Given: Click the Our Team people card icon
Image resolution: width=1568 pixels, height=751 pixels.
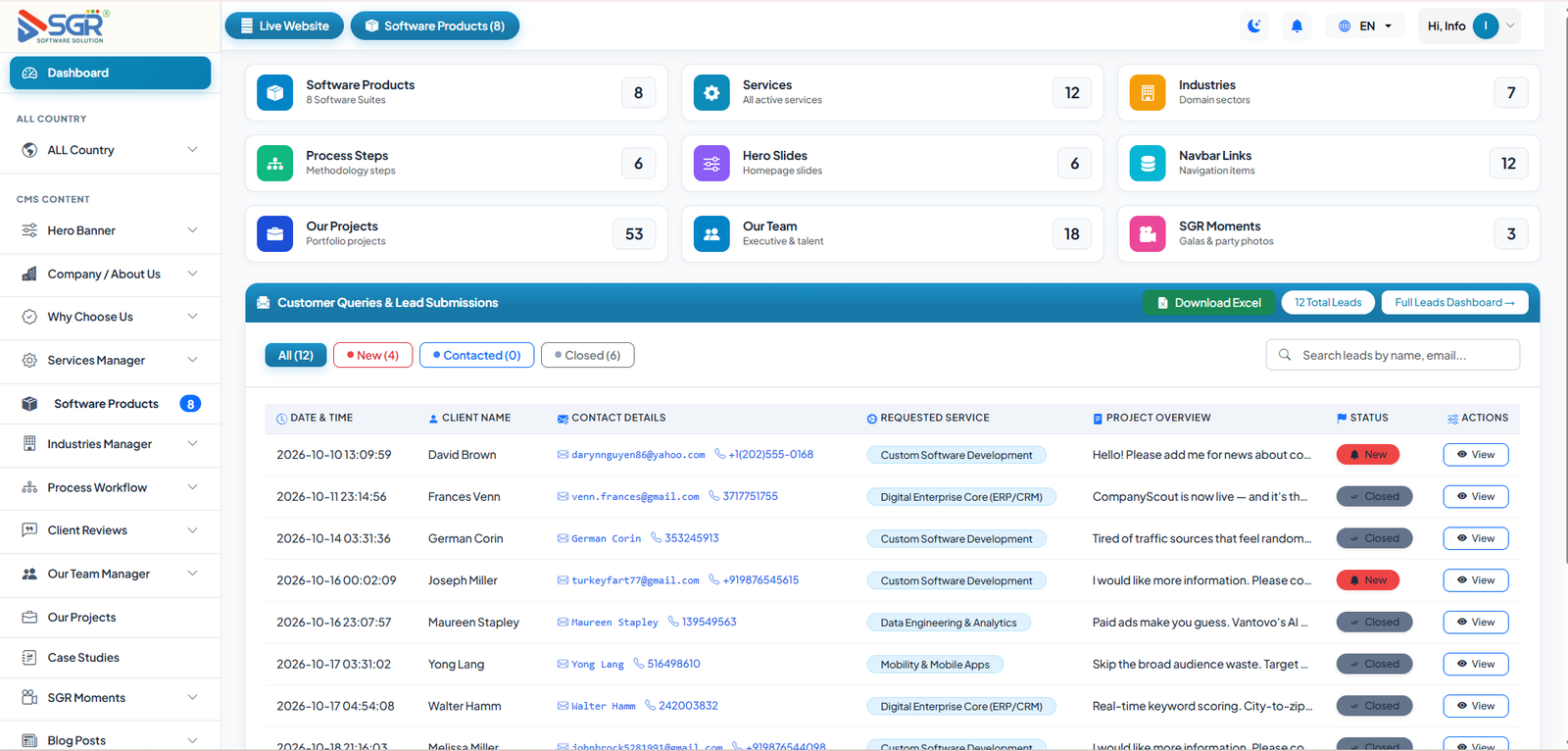Looking at the screenshot, I should [x=711, y=234].
